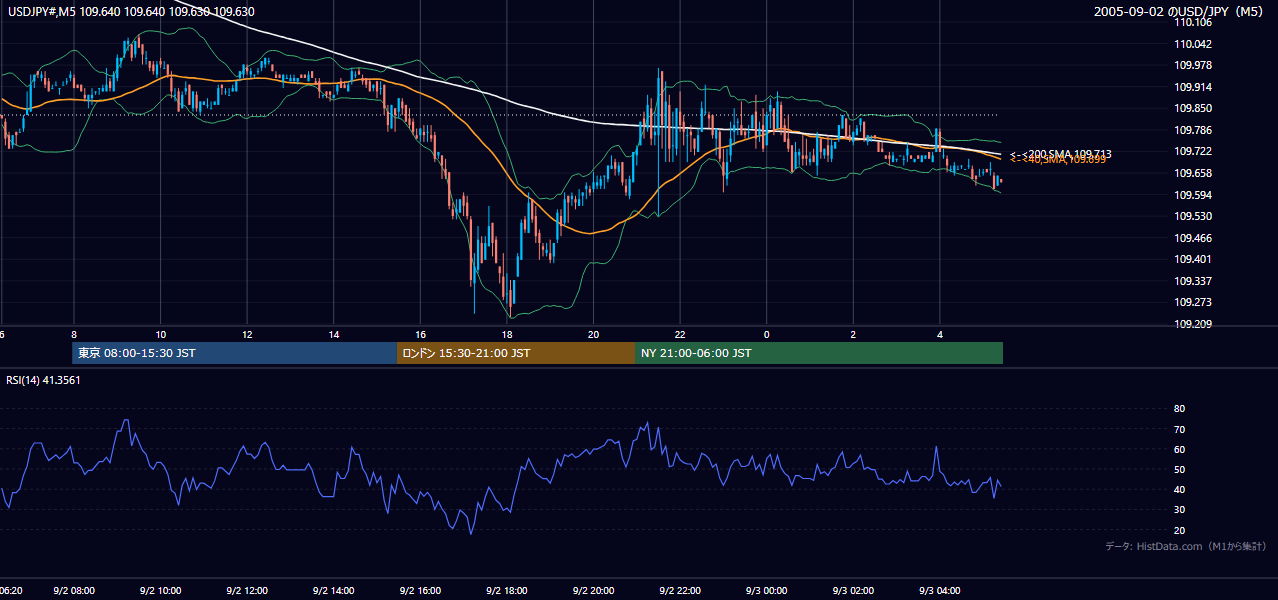This screenshot has width=1278, height=600.
Task: Select the 東京 08:00-15:30 JST session bar
Action: click(x=235, y=353)
